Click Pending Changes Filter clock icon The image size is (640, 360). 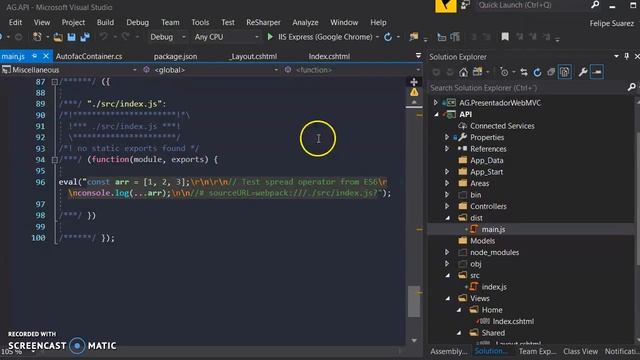pos(504,72)
